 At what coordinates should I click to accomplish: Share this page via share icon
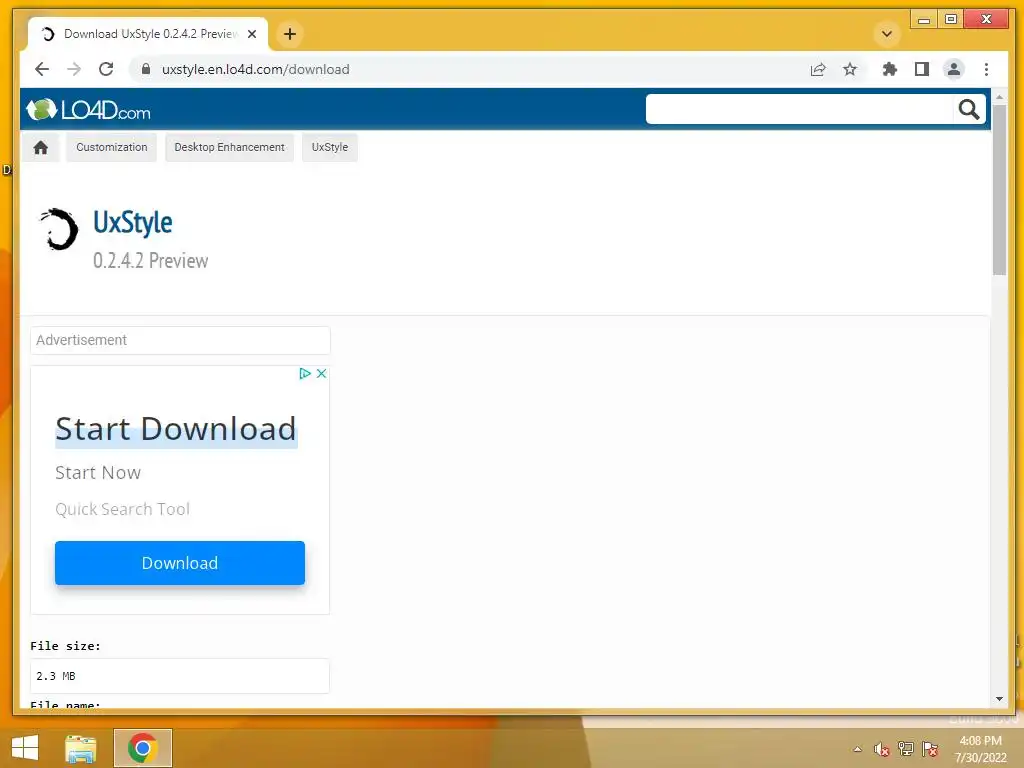(818, 69)
